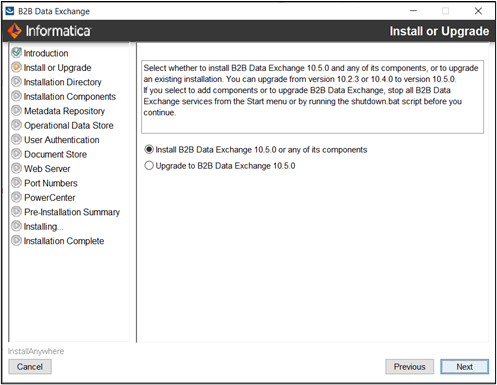The image size is (497, 385).
Task: Select Install B2B Data Exchange 10.5.0 radio button
Action: (149, 149)
